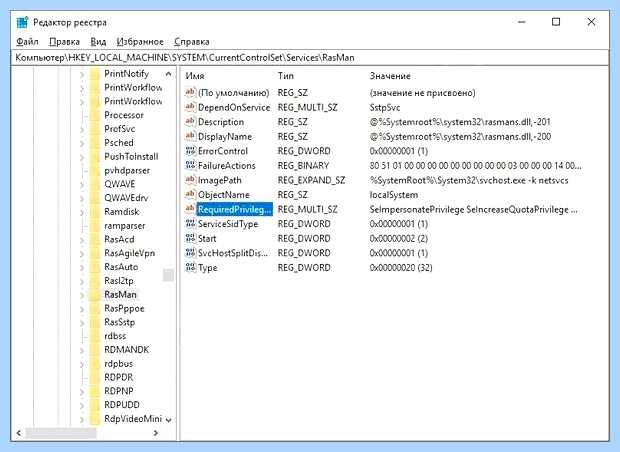Select the RDPDR key
The height and width of the screenshot is (452, 620).
(x=118, y=378)
